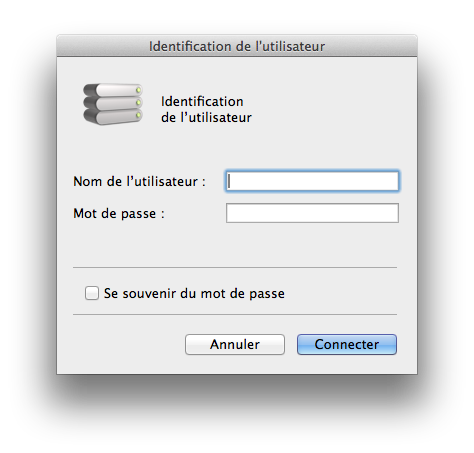The height and width of the screenshot is (453, 474).
Task: Click the empty area below the password field
Action: point(235,244)
